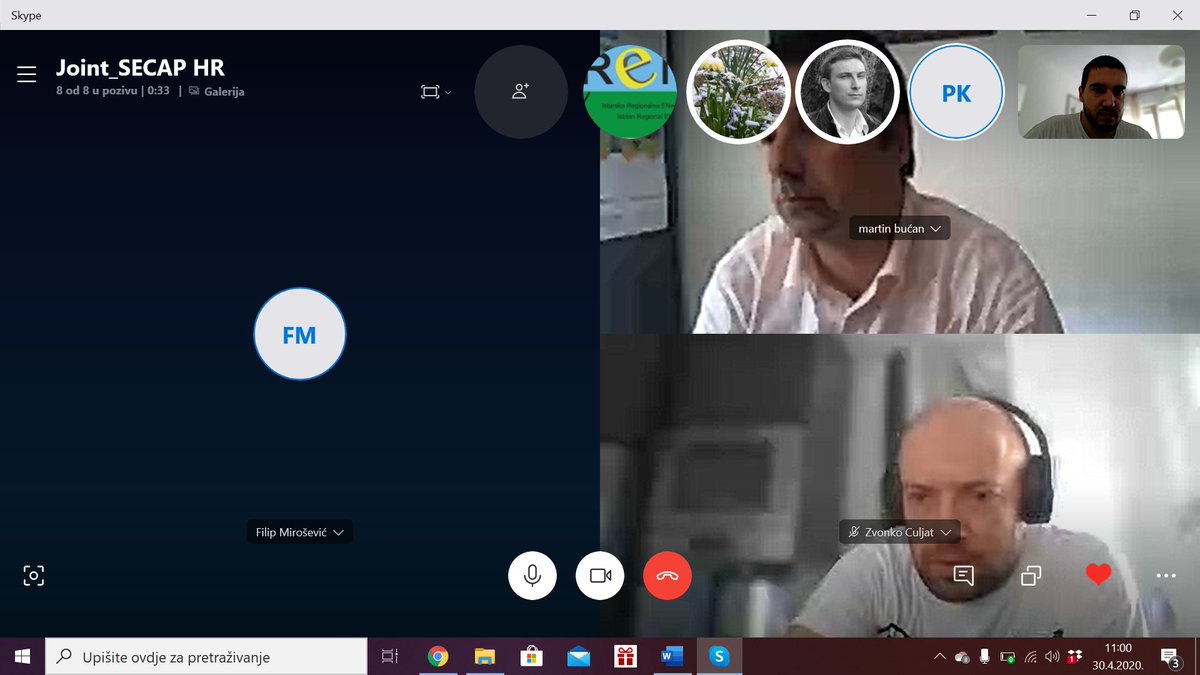This screenshot has width=1200, height=675.
Task: Select the suited man portrait avatar
Action: point(847,92)
